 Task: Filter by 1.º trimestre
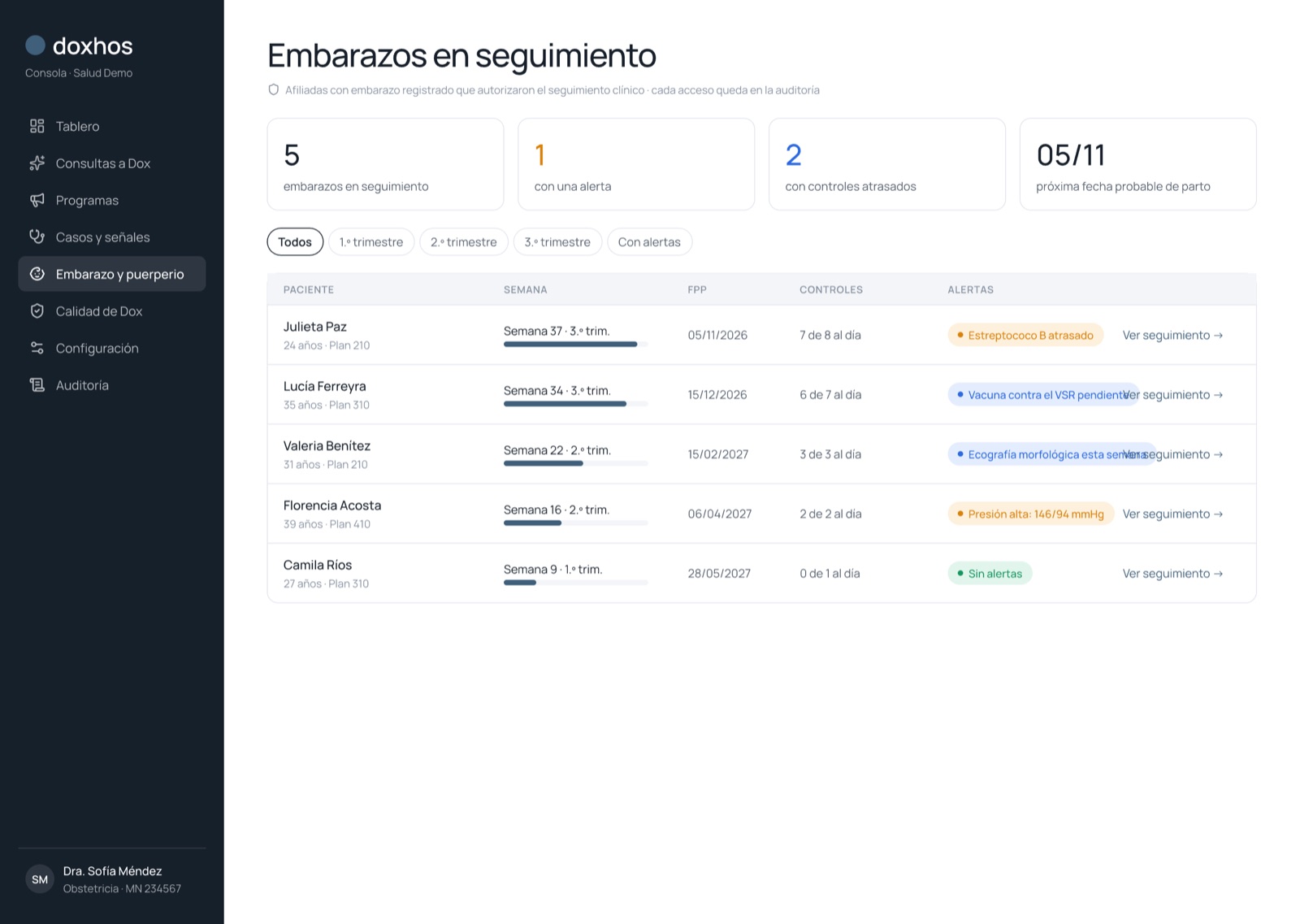click(x=371, y=242)
